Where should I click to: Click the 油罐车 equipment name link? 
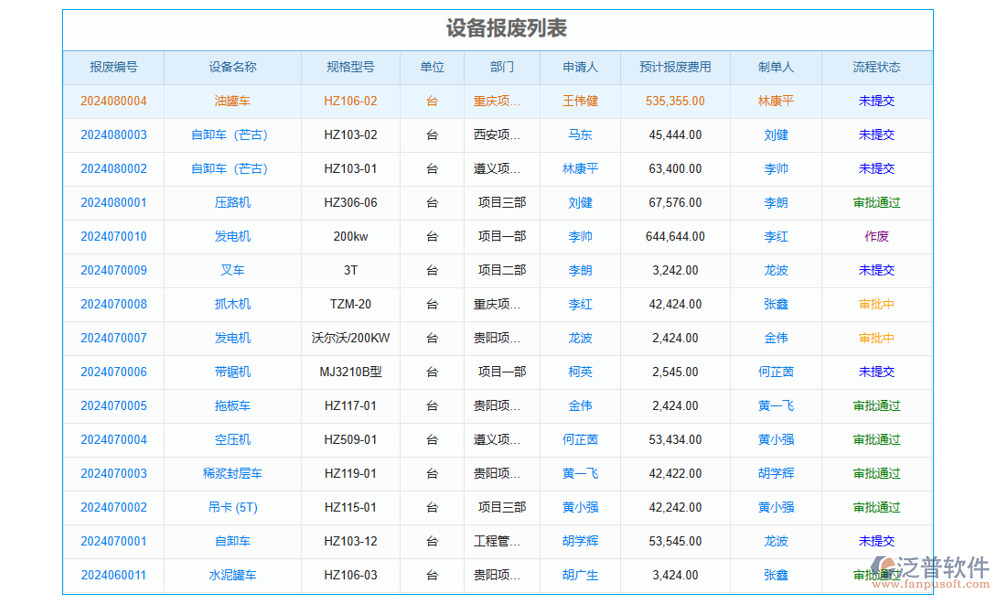coord(233,101)
